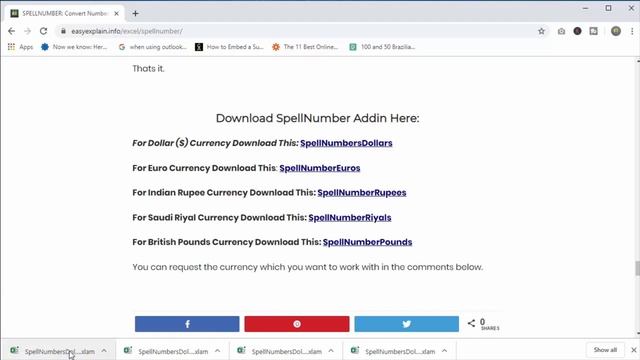This screenshot has height=360, width=640.
Task: Click the 'Download SpellNumber Addin Here:' heading
Action: point(318,118)
